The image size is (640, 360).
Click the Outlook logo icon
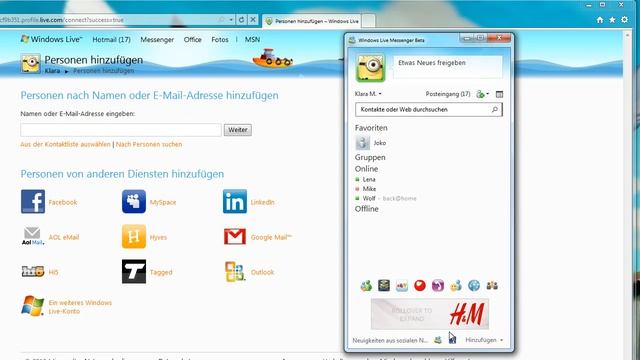(235, 271)
